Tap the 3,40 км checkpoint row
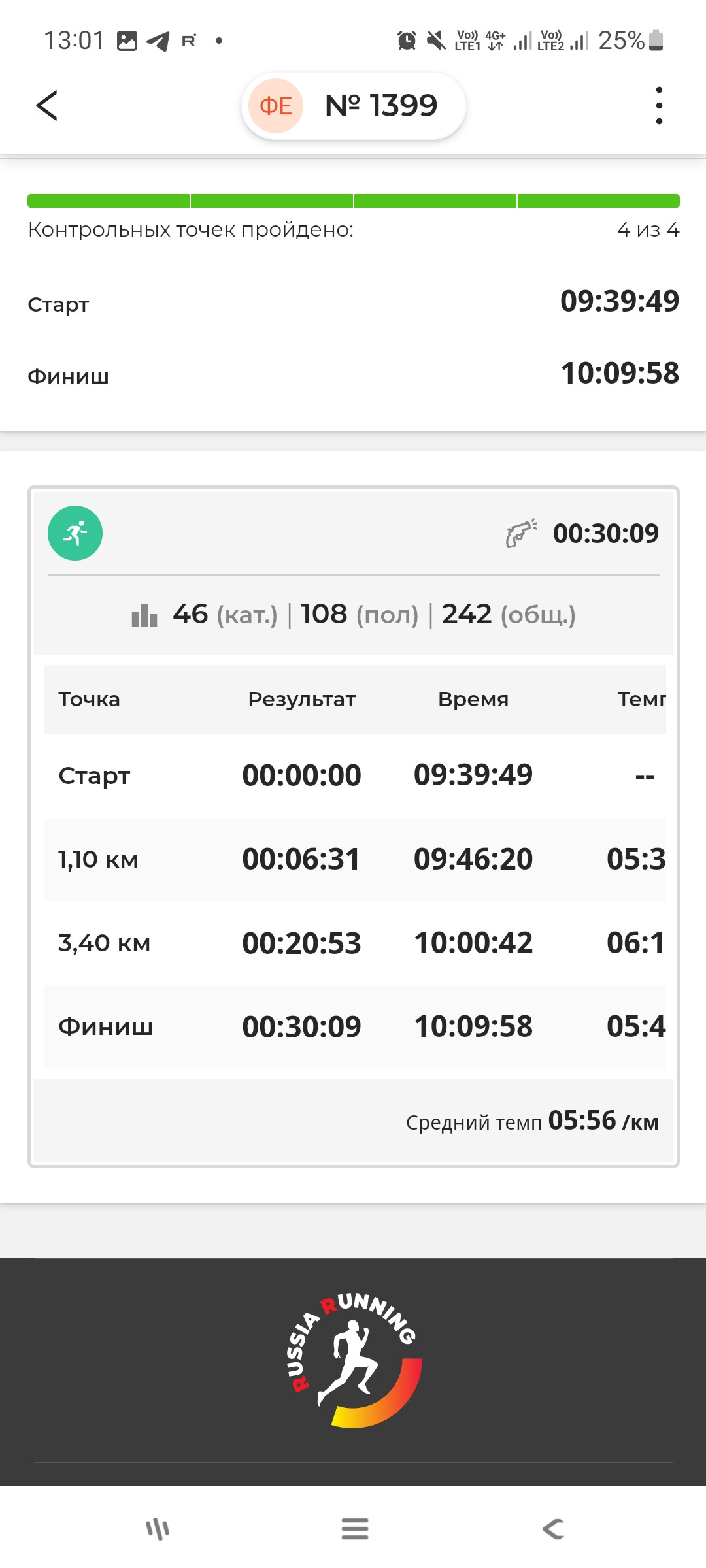This screenshot has height=1568, width=706. [x=355, y=943]
